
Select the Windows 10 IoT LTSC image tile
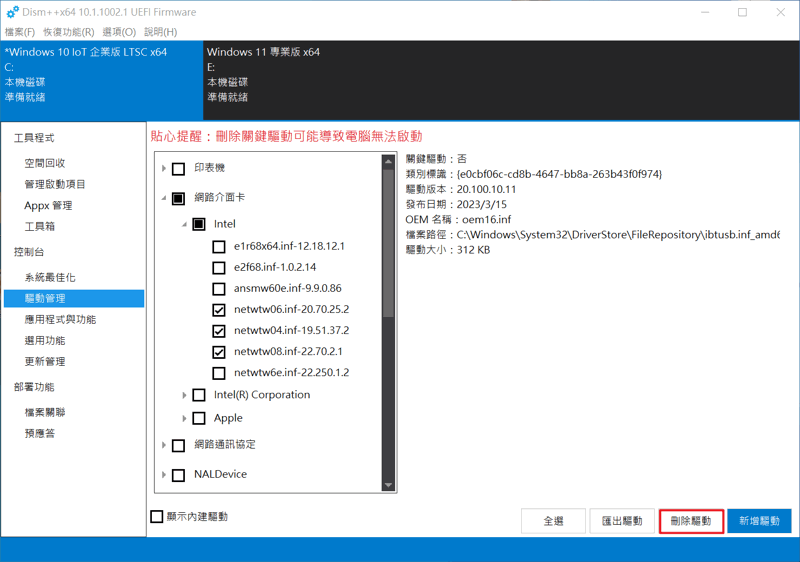tap(102, 80)
